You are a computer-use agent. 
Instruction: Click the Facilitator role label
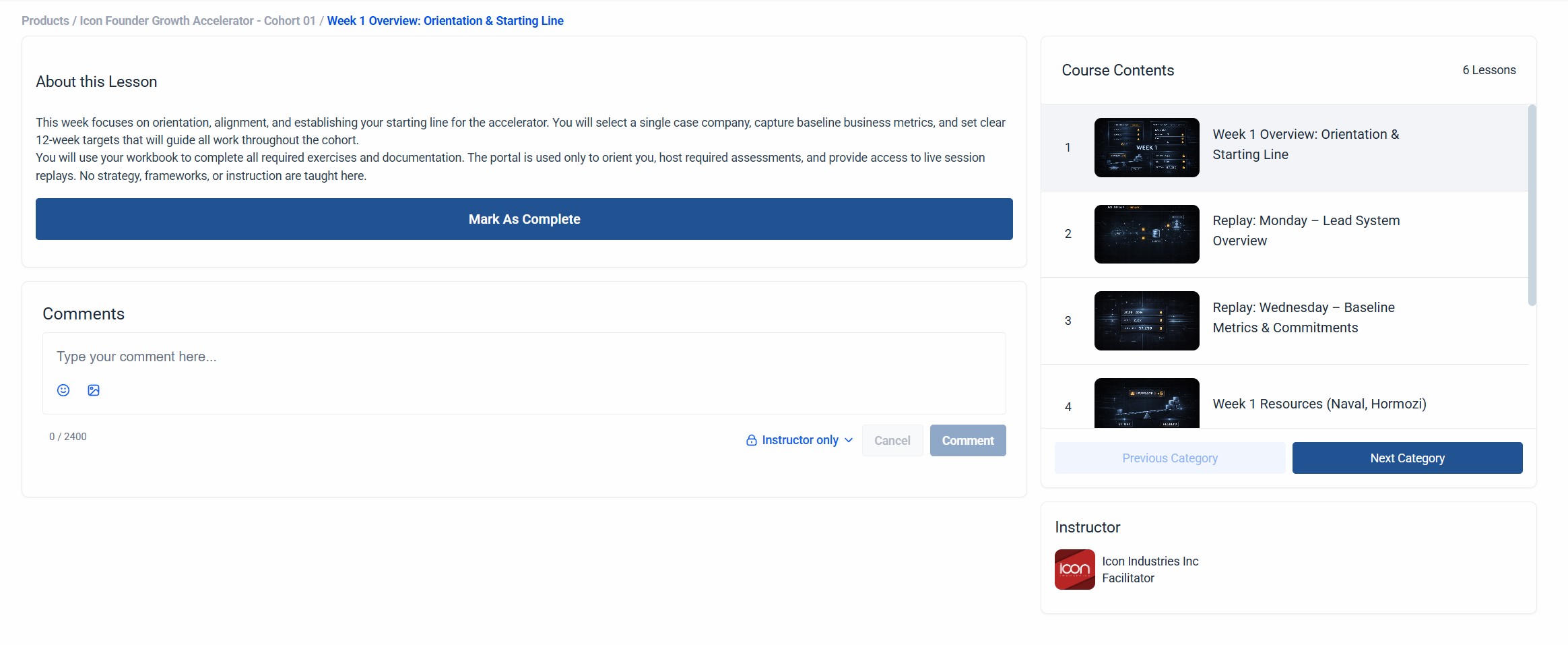1128,578
